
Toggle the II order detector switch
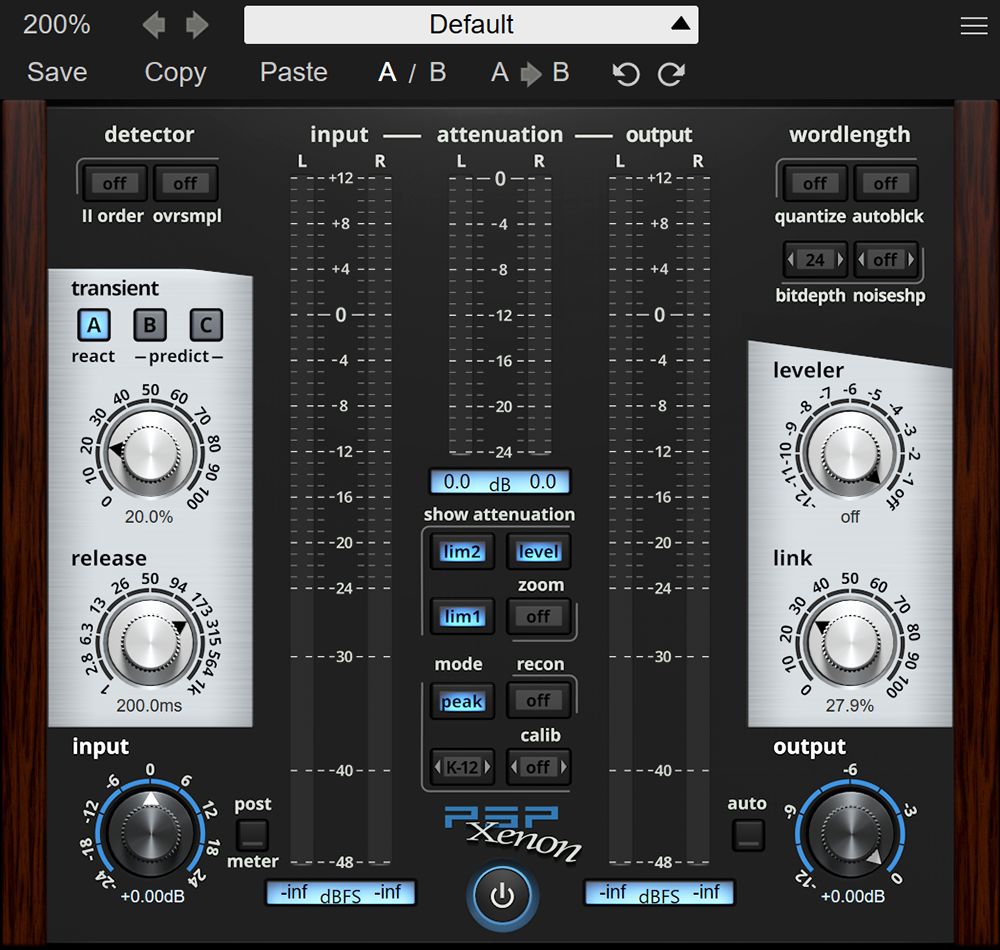[x=114, y=184]
